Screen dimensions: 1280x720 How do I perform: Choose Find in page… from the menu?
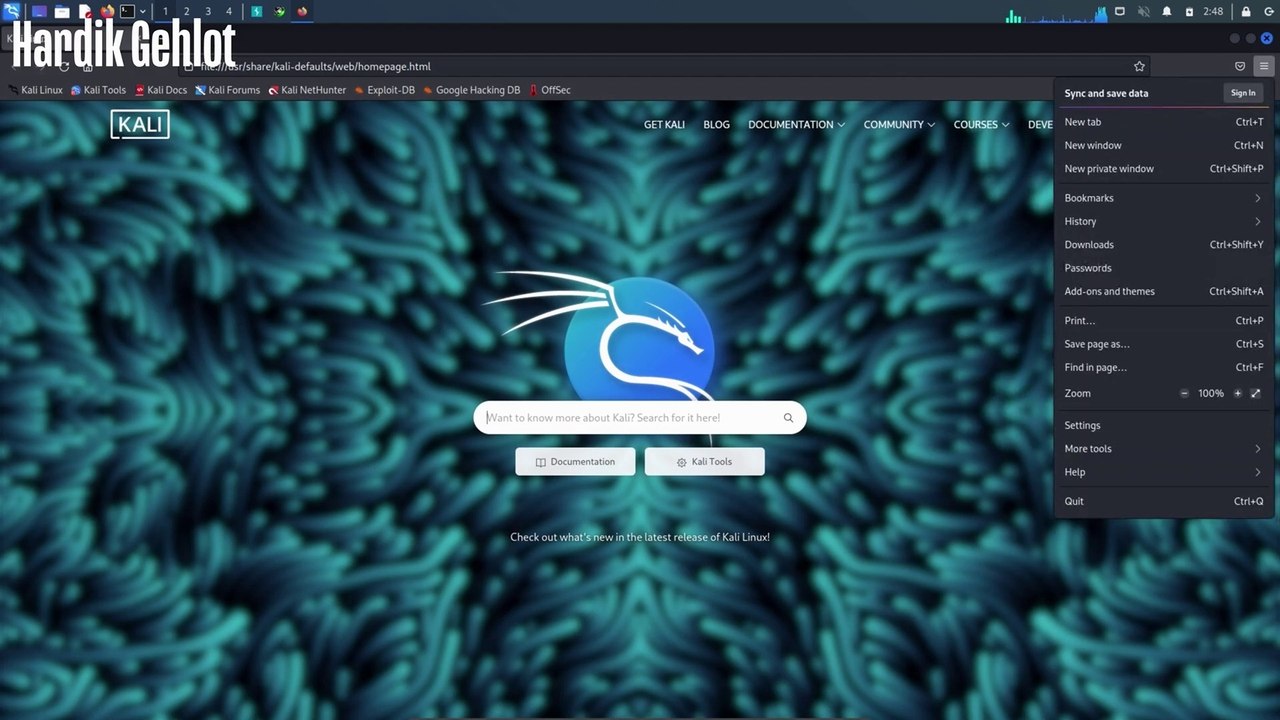coord(1164,368)
